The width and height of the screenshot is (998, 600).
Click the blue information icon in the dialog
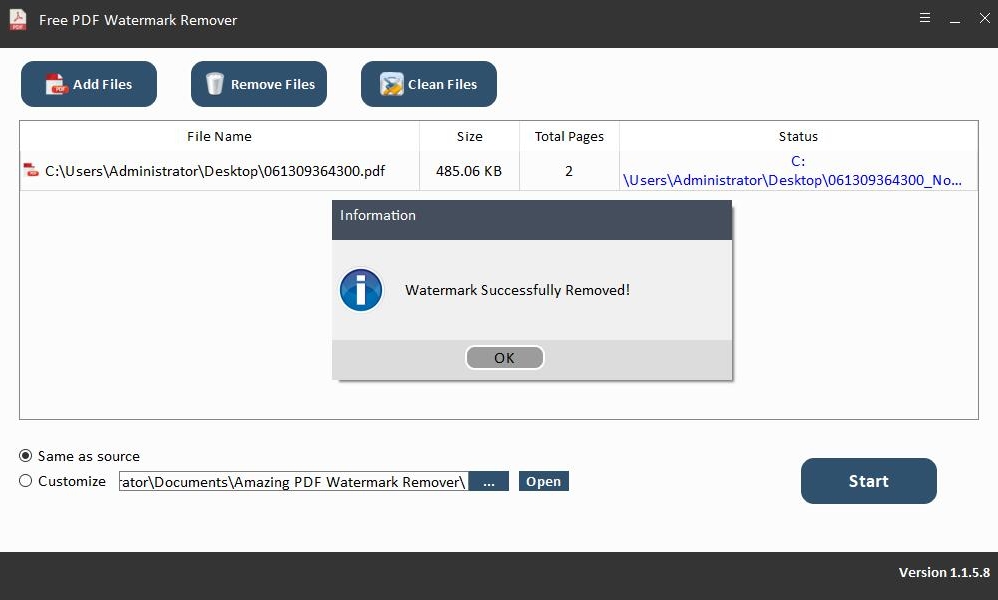click(361, 290)
